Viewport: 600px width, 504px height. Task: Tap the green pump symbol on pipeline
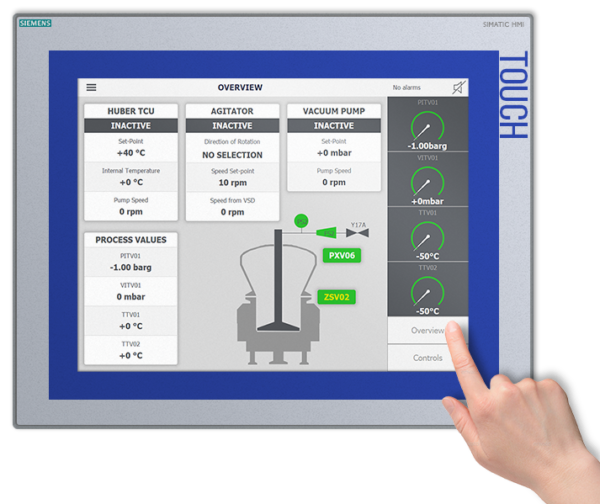(326, 232)
